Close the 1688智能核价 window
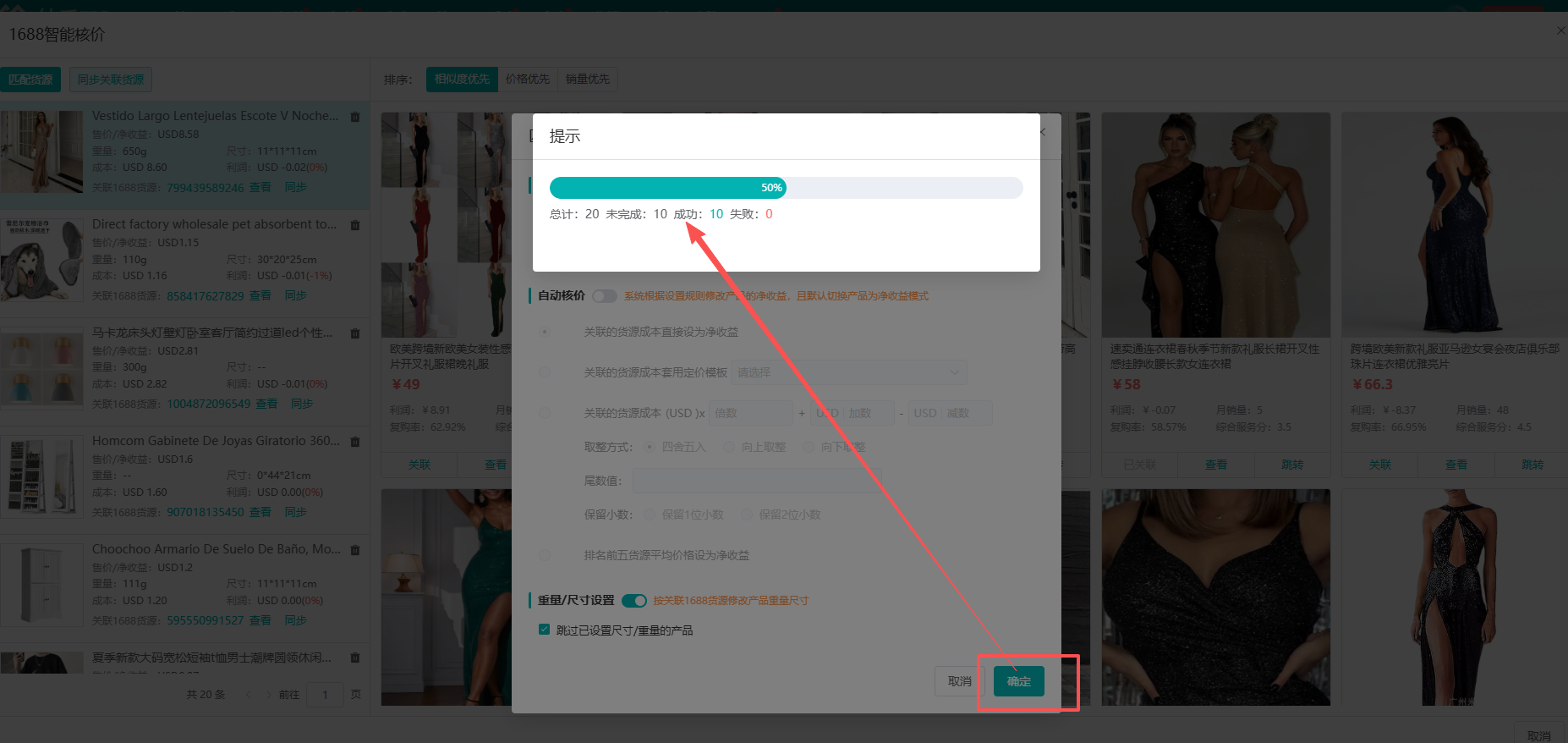Screen dimensions: 1568x743 pyautogui.click(x=1561, y=30)
